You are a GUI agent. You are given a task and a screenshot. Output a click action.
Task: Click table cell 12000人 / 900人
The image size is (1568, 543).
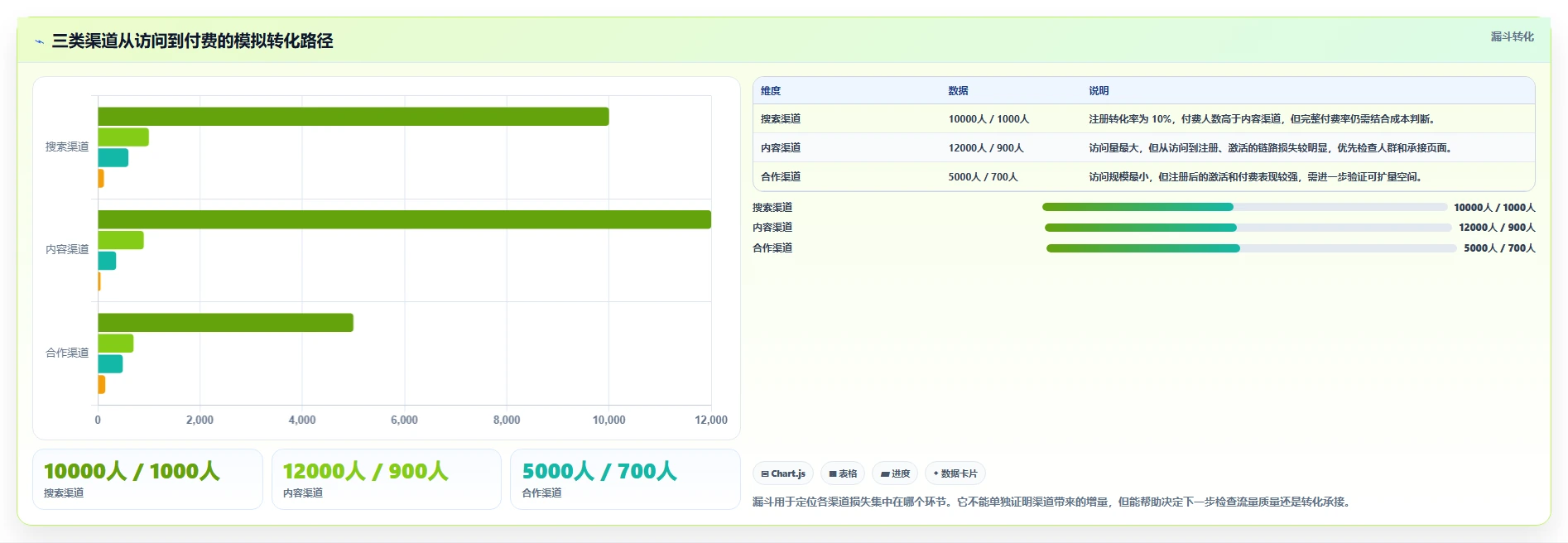986,148
